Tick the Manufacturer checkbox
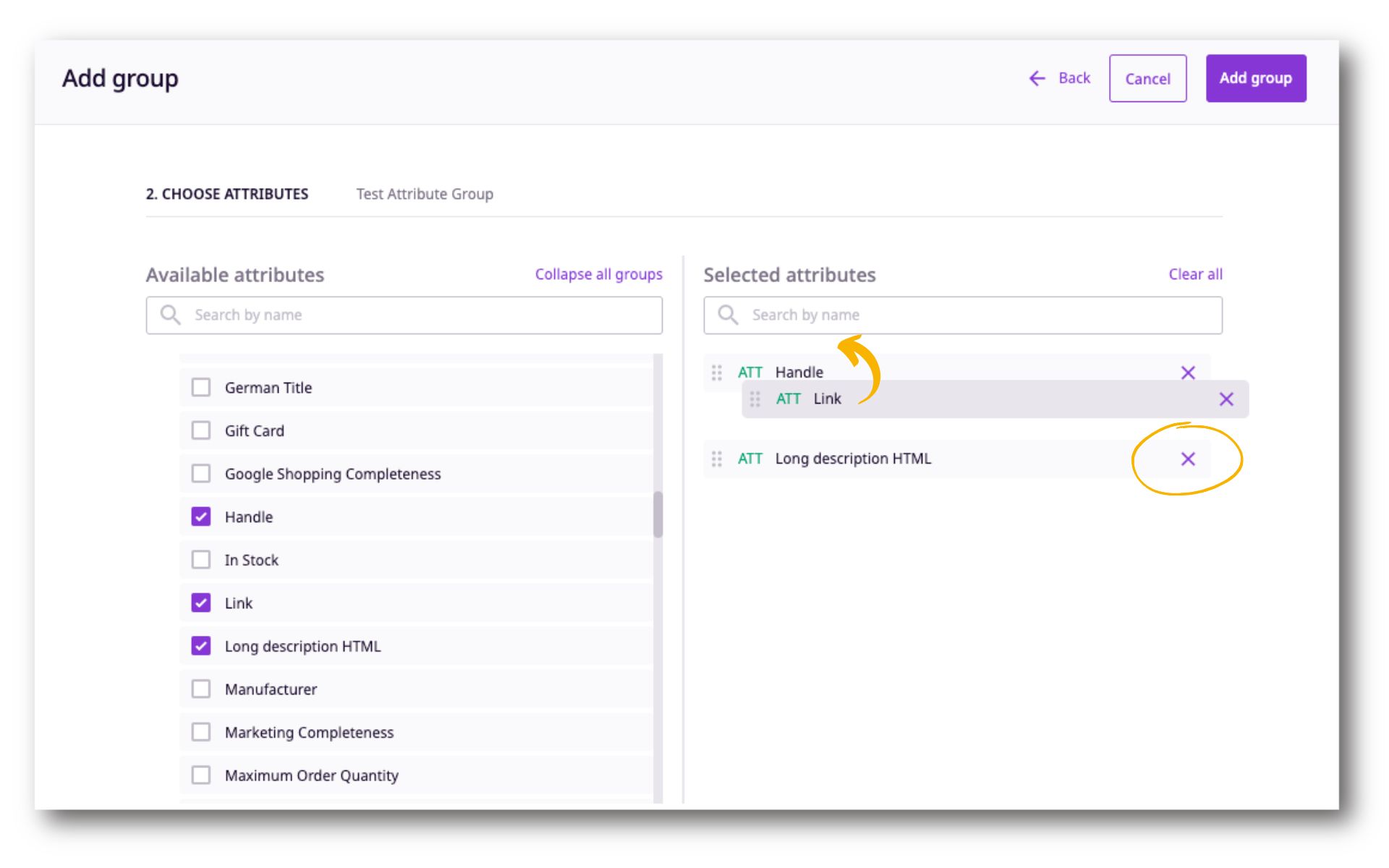The image size is (1389, 868). [201, 689]
